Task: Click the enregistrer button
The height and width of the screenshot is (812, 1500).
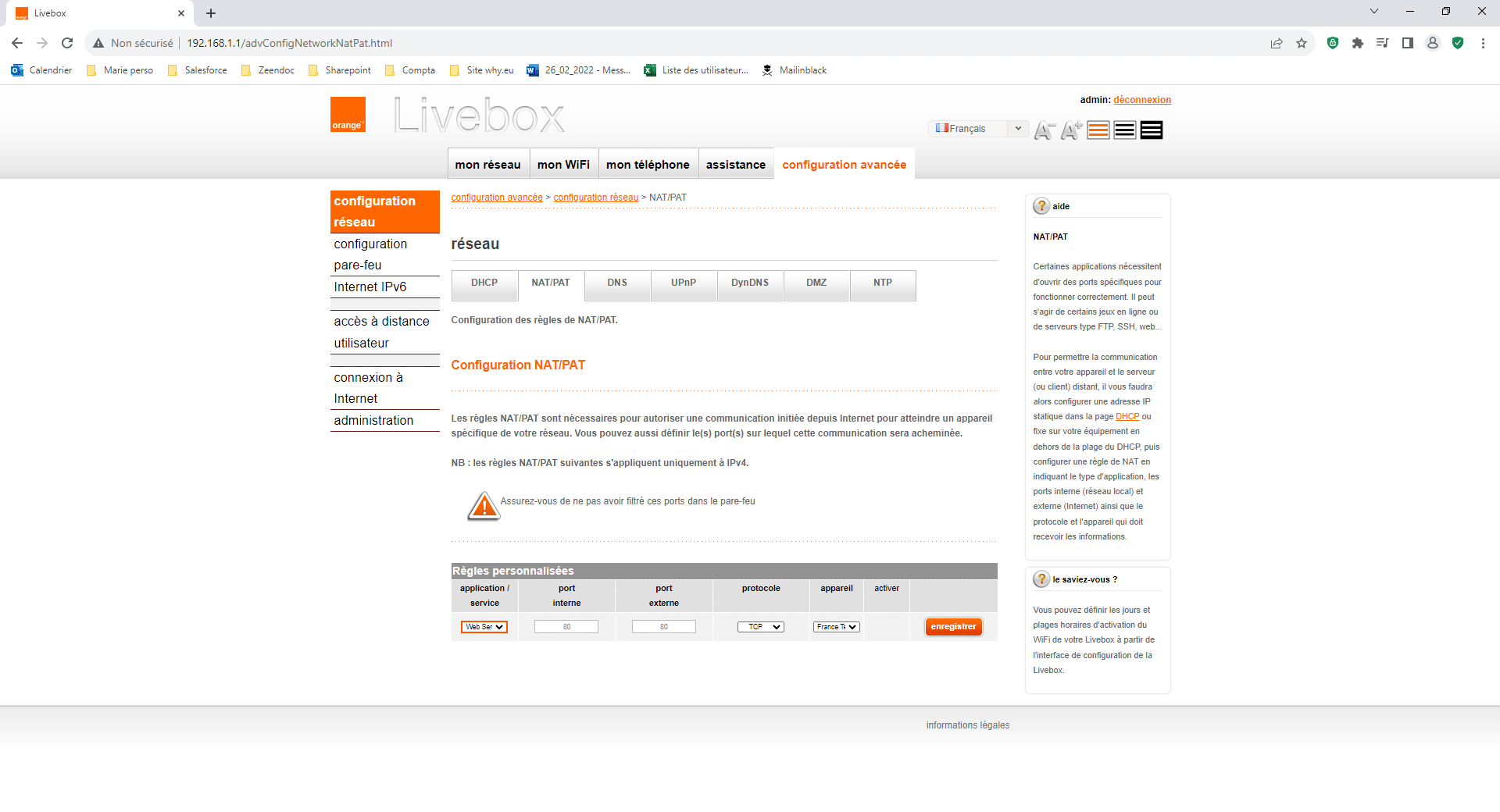Action: point(953,627)
